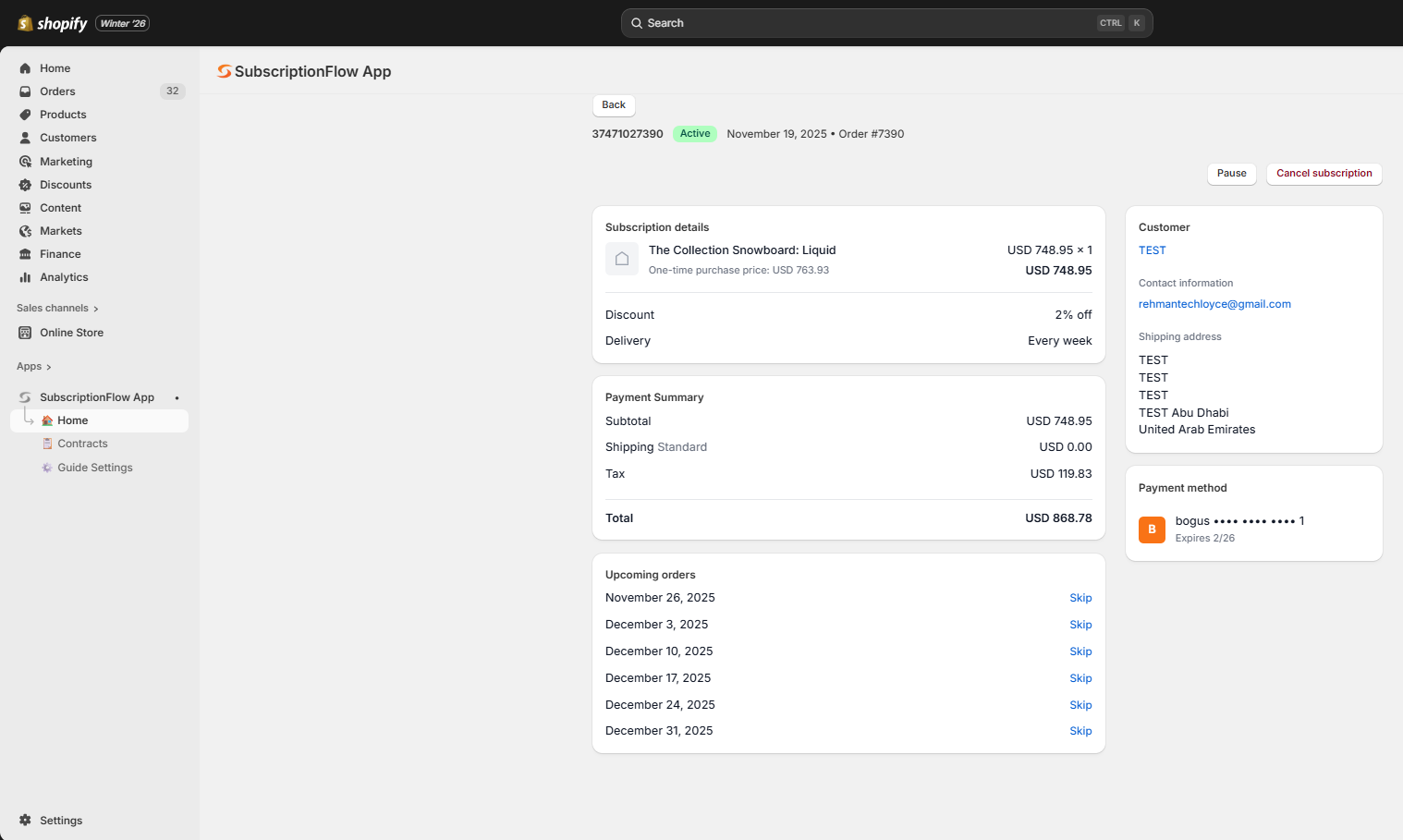Click the Analytics bar chart icon
Image resolution: width=1403 pixels, height=840 pixels.
pos(25,277)
